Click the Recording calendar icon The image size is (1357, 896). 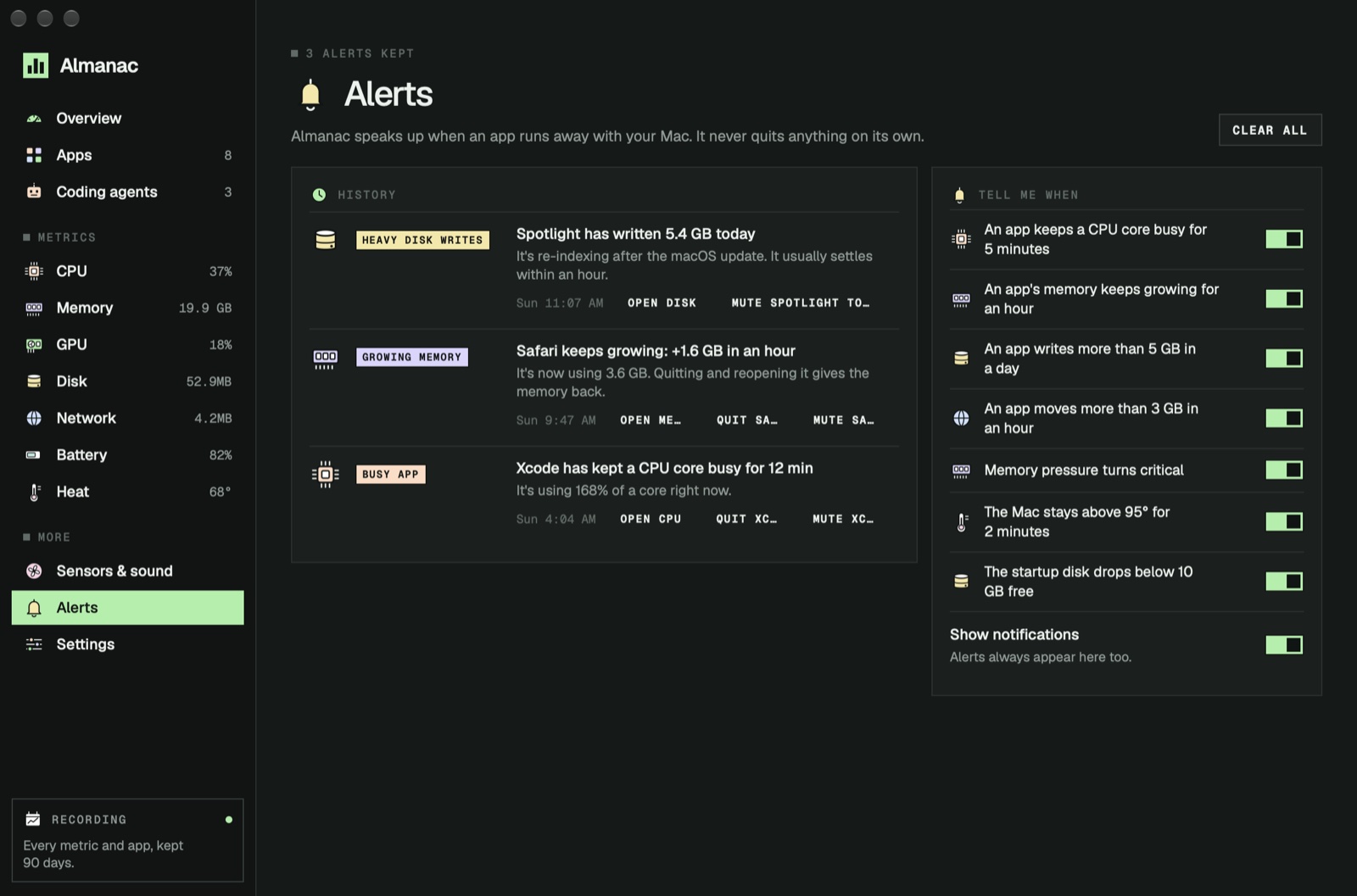33,819
